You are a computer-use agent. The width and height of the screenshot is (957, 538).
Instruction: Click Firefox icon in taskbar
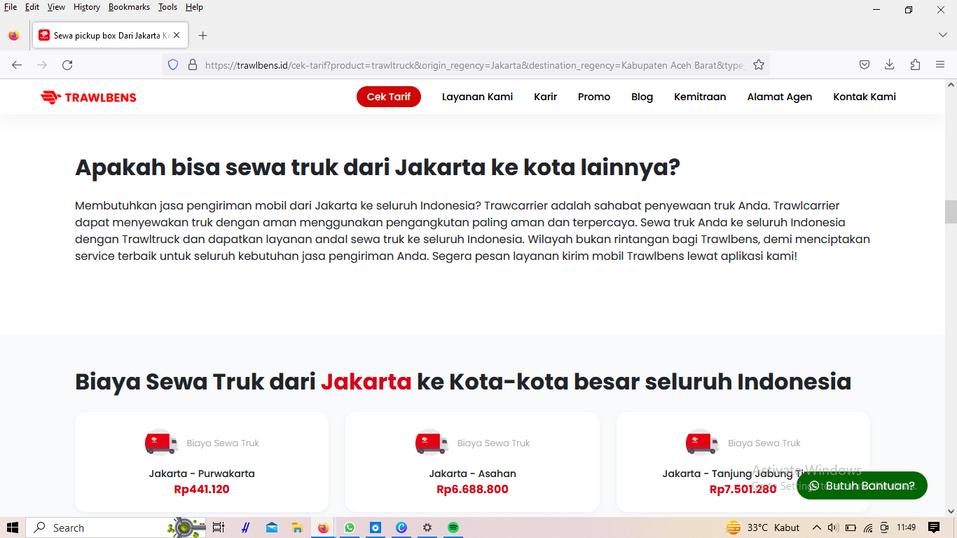323,528
